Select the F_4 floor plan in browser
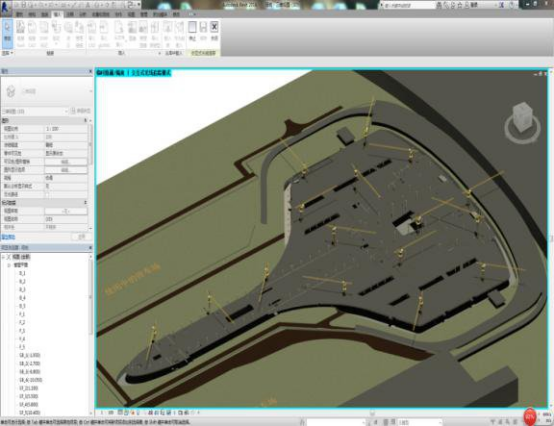The width and height of the screenshot is (554, 426). [22, 339]
